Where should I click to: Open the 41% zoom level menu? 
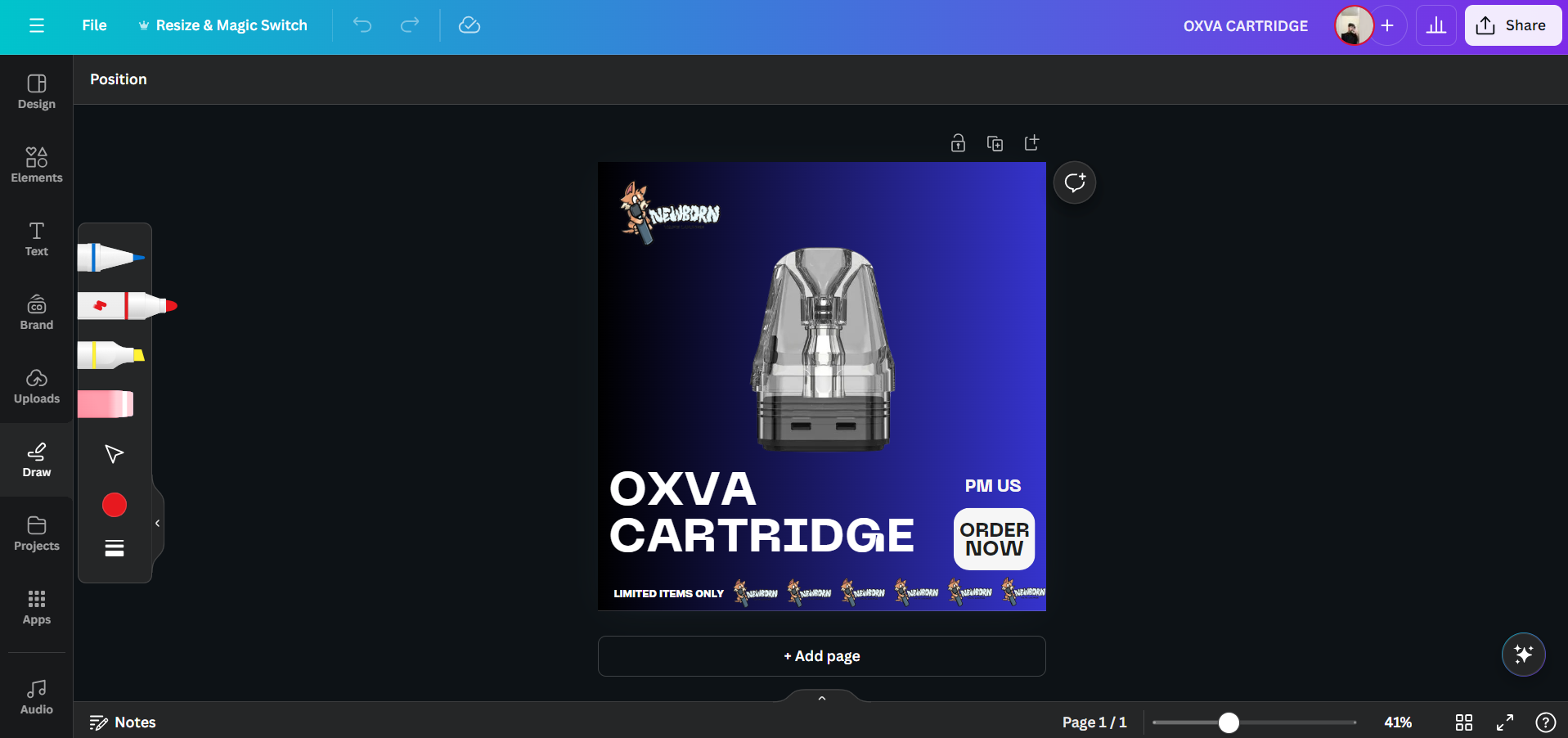pos(1398,722)
